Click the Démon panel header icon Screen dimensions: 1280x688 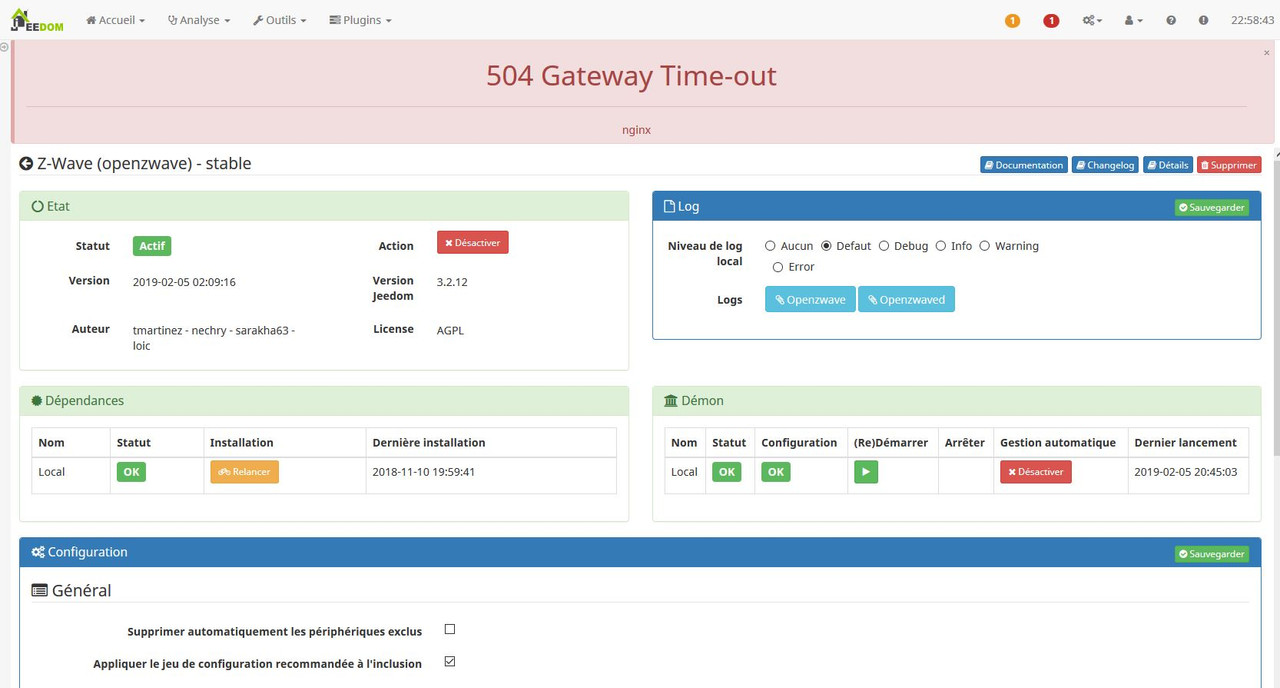coord(671,400)
